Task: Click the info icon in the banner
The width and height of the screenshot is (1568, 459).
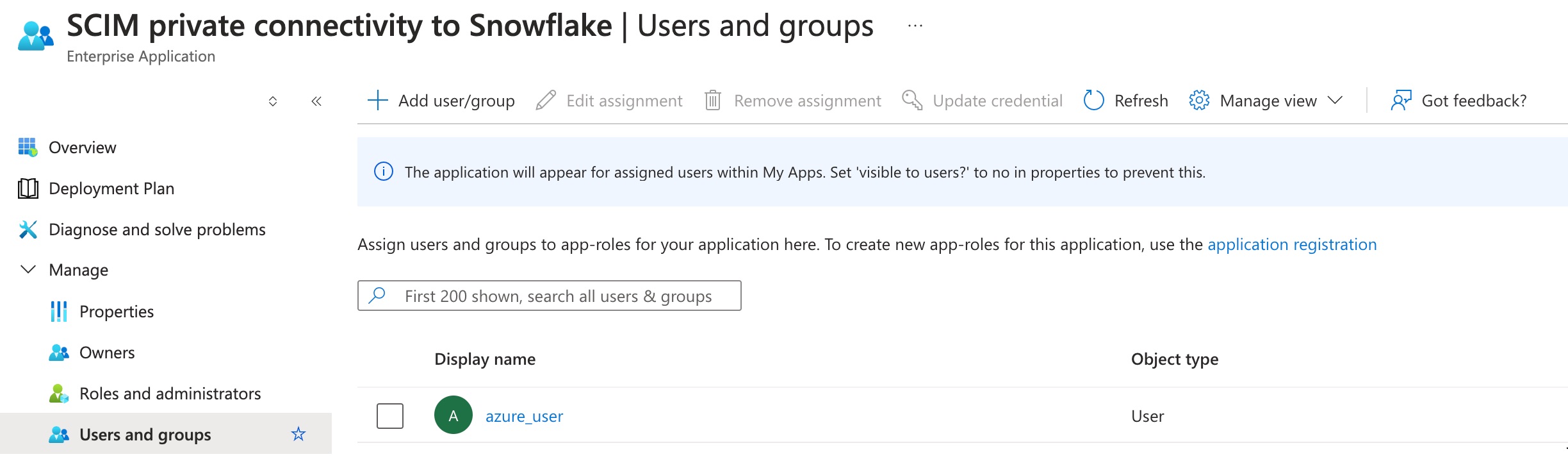Action: 383,172
